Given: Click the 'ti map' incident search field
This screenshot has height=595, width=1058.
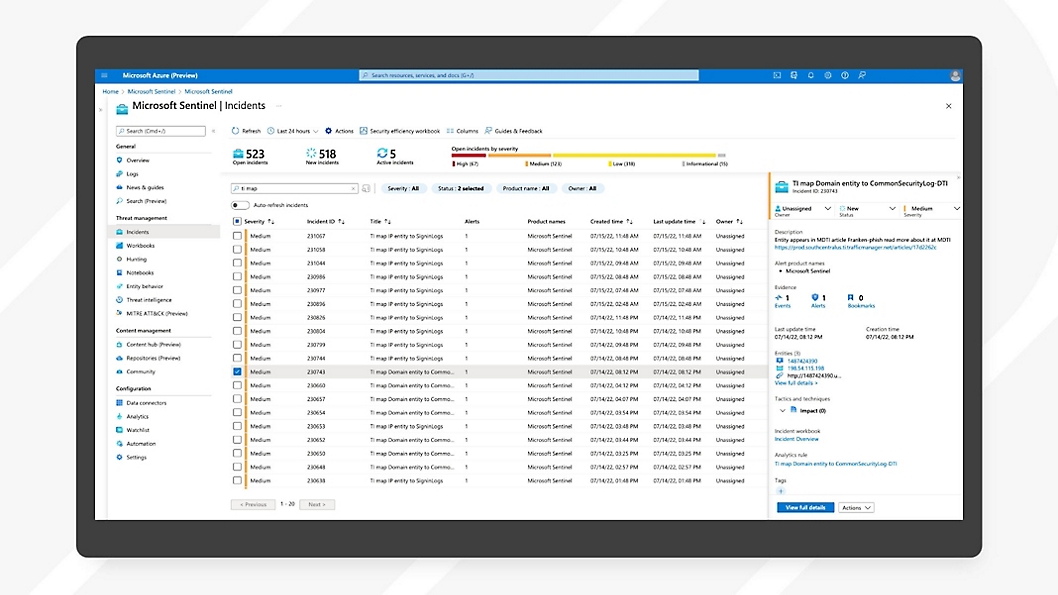Looking at the screenshot, I should coord(294,188).
